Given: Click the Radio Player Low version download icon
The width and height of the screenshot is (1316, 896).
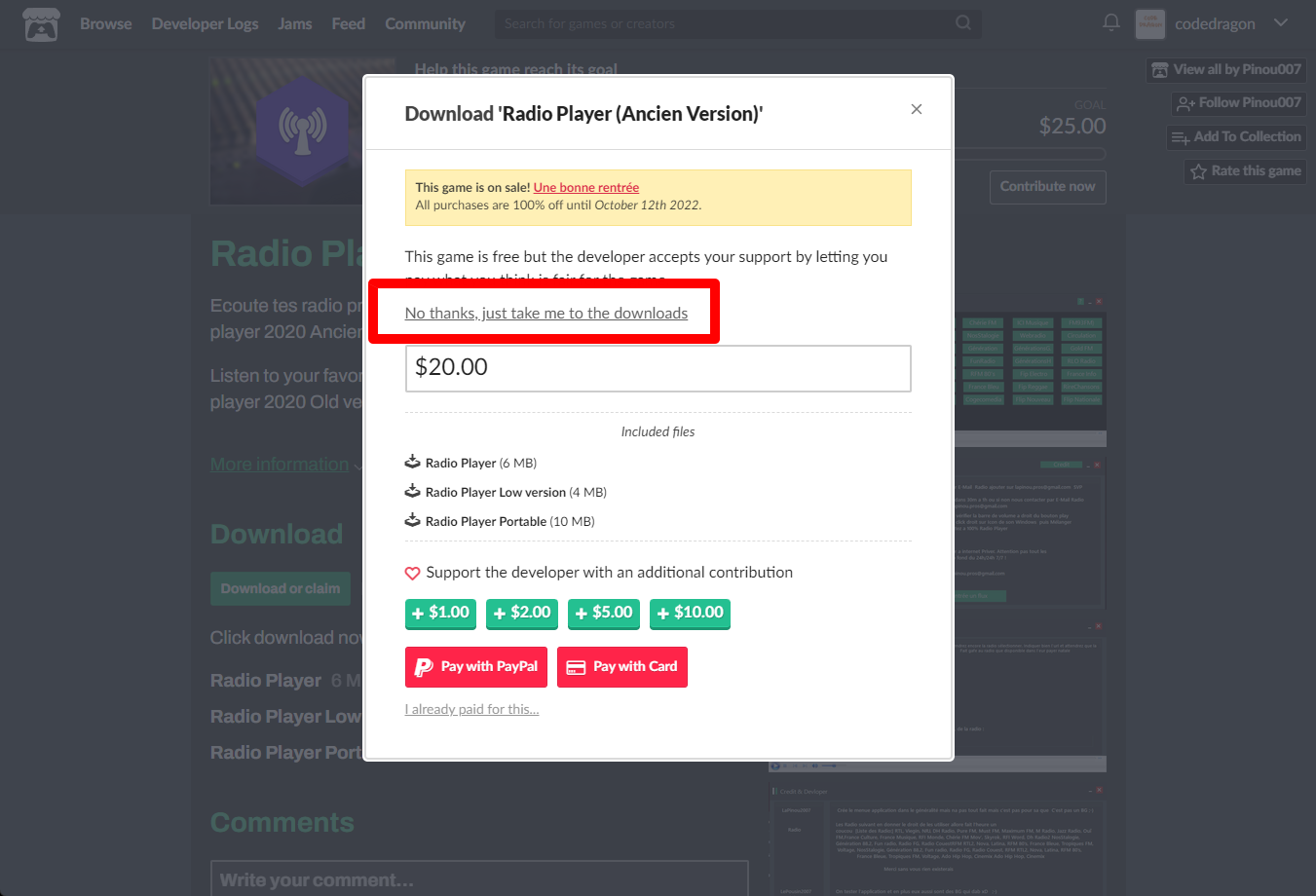Looking at the screenshot, I should (413, 491).
